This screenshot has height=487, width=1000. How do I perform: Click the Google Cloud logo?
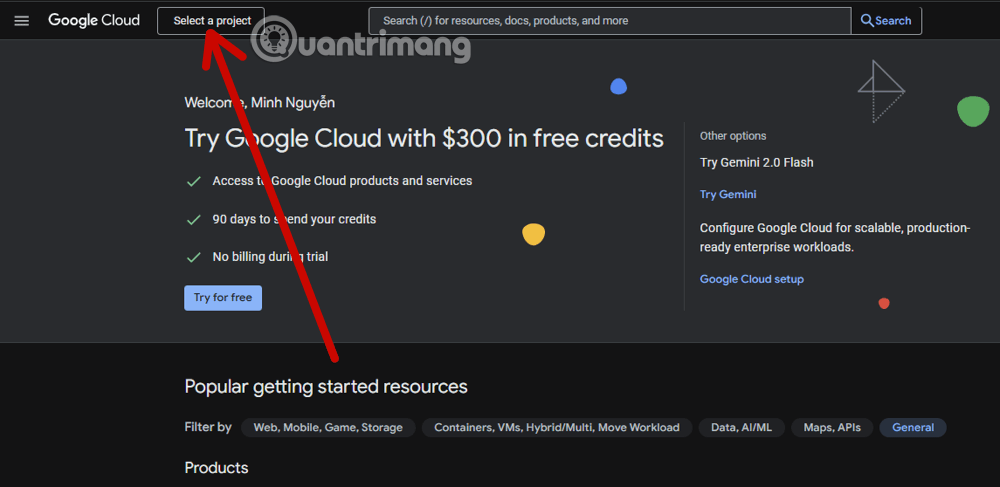coord(94,20)
